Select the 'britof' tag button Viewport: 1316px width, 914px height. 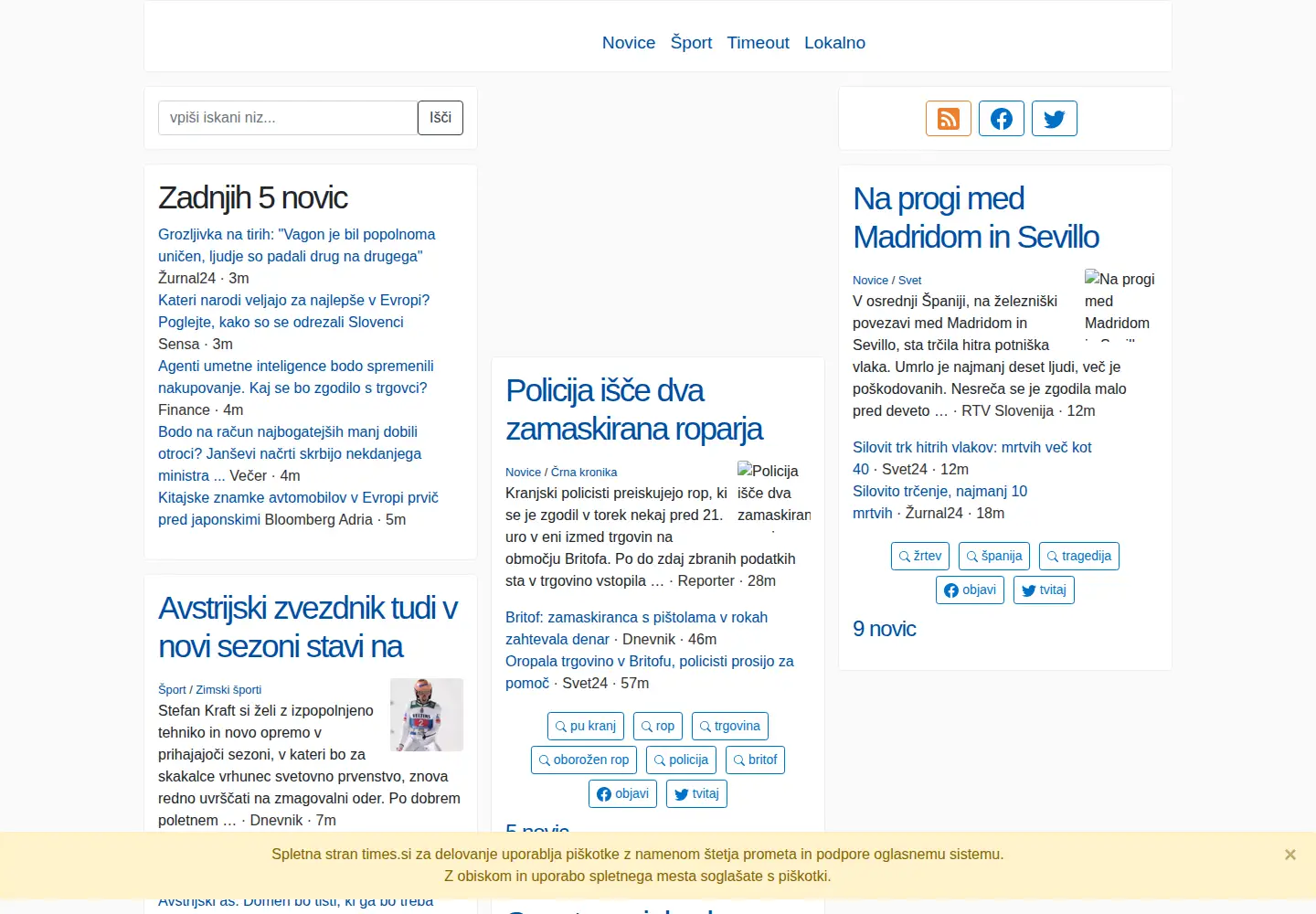(x=755, y=760)
